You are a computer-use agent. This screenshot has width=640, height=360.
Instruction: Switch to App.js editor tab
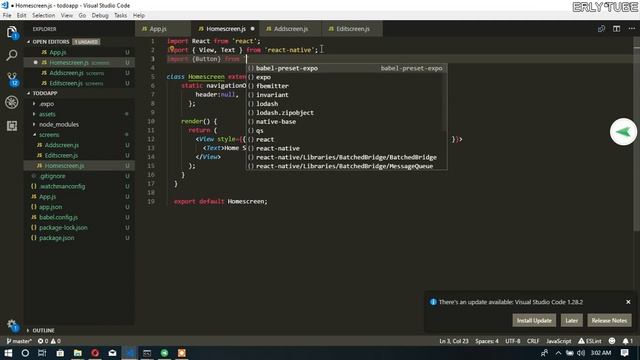(162, 29)
